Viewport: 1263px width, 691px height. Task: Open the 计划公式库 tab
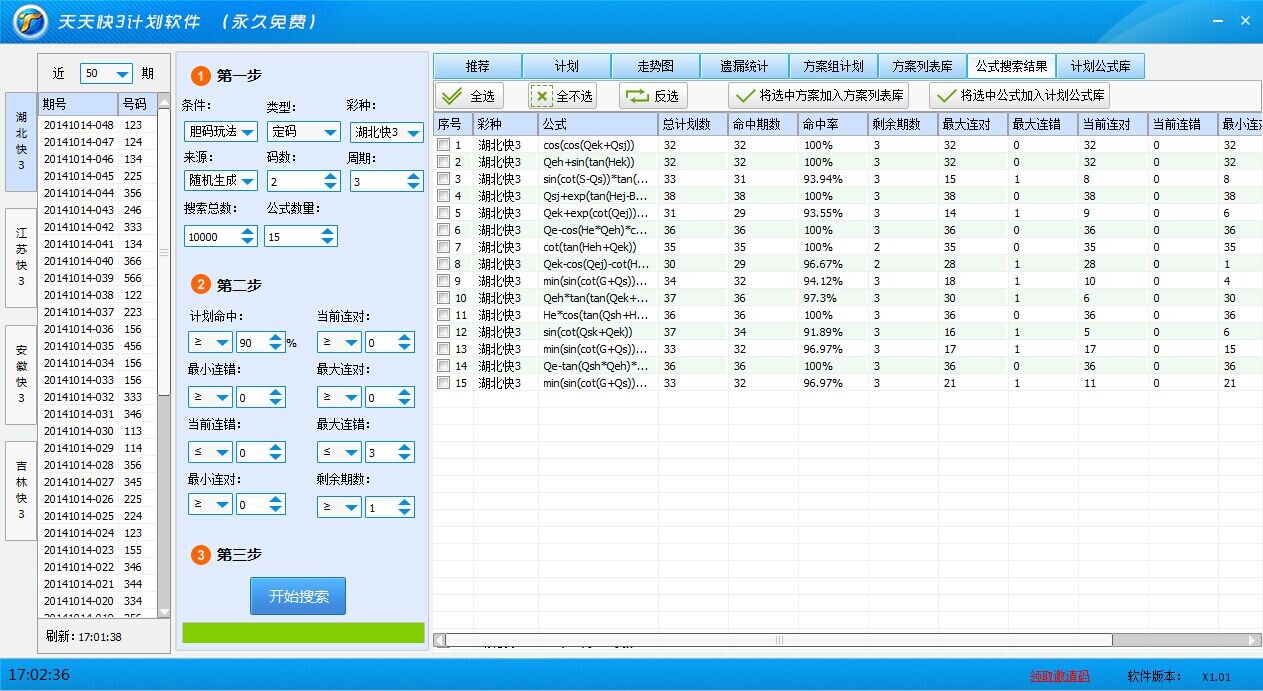pos(1100,66)
